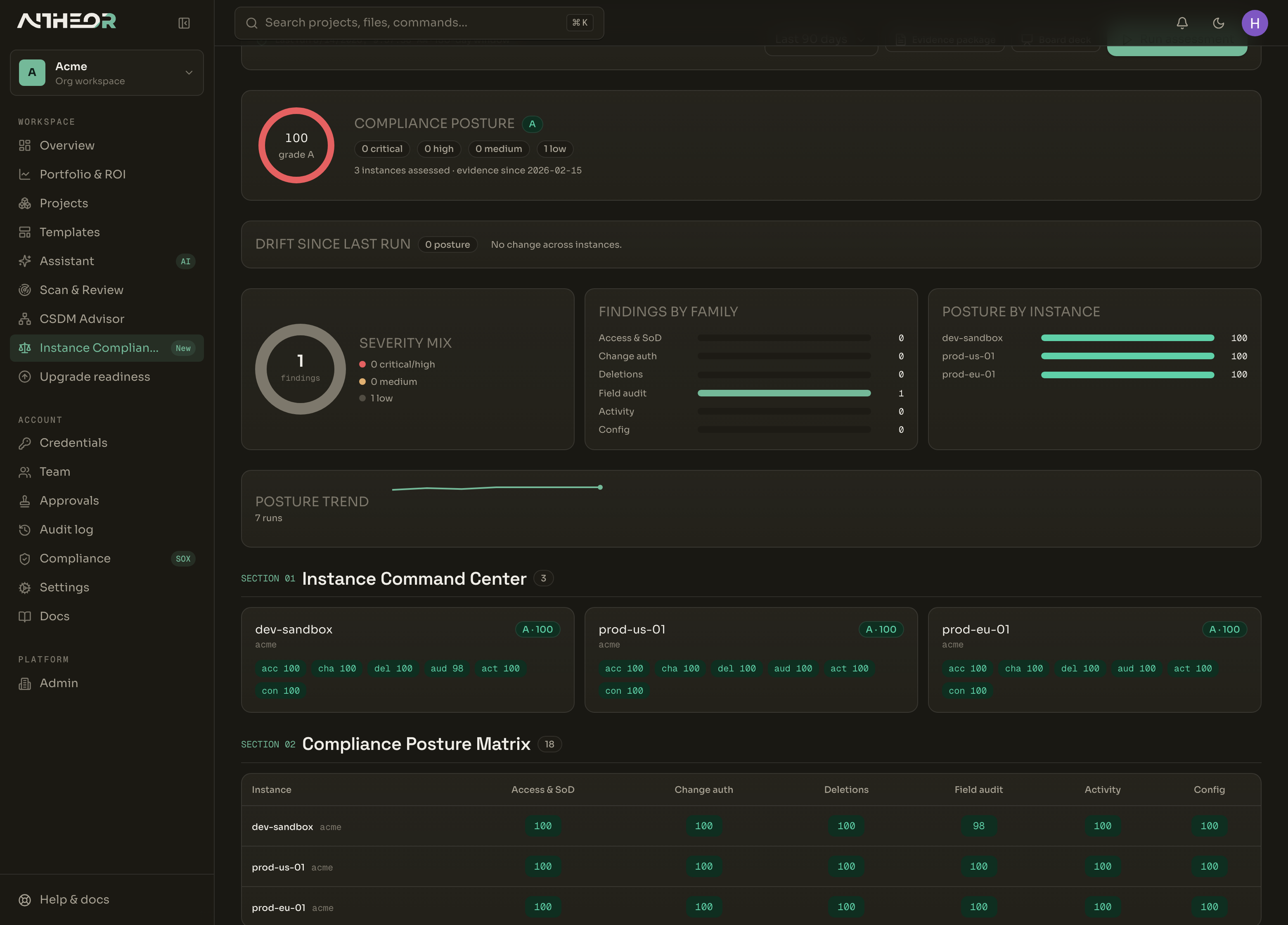Open Admin via its building icon
Screen dimensions: 1288x925
click(x=24, y=683)
